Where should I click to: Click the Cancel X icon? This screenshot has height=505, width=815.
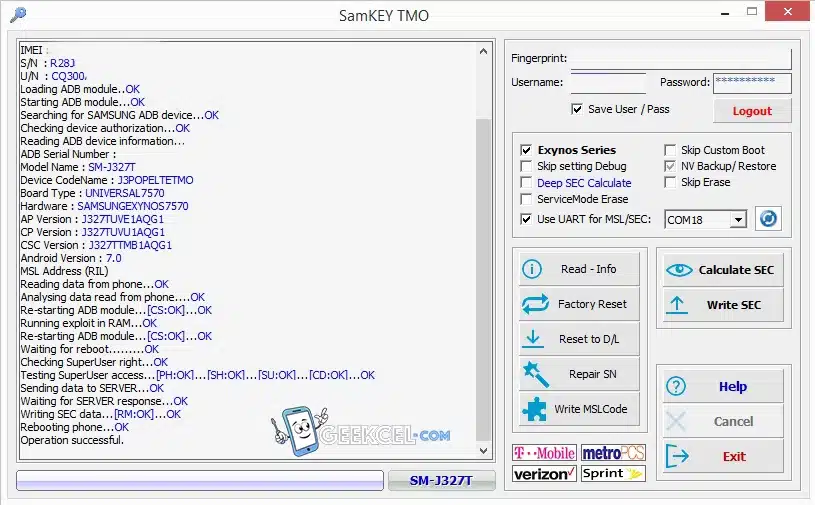(676, 421)
